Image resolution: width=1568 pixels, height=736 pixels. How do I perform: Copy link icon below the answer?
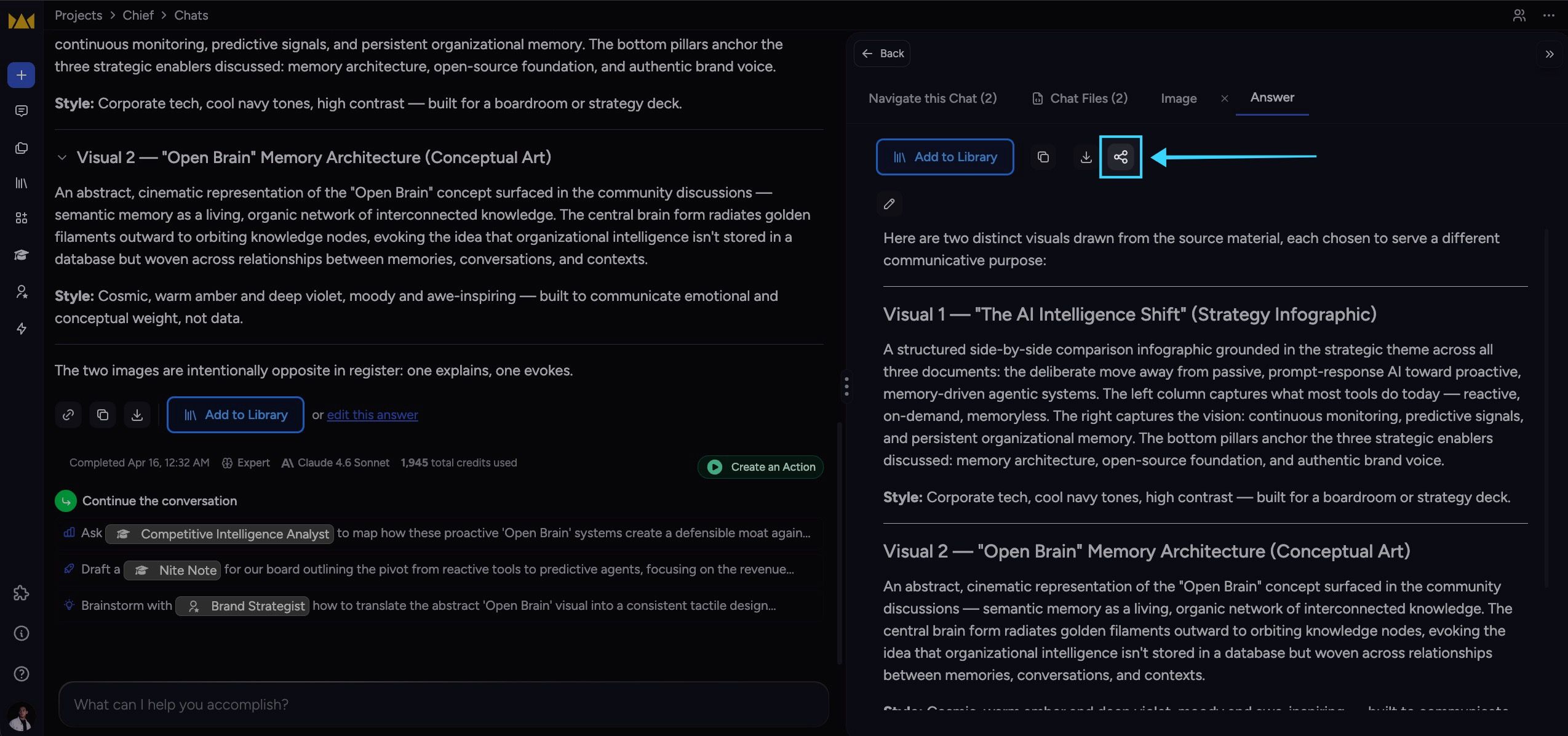tap(68, 415)
